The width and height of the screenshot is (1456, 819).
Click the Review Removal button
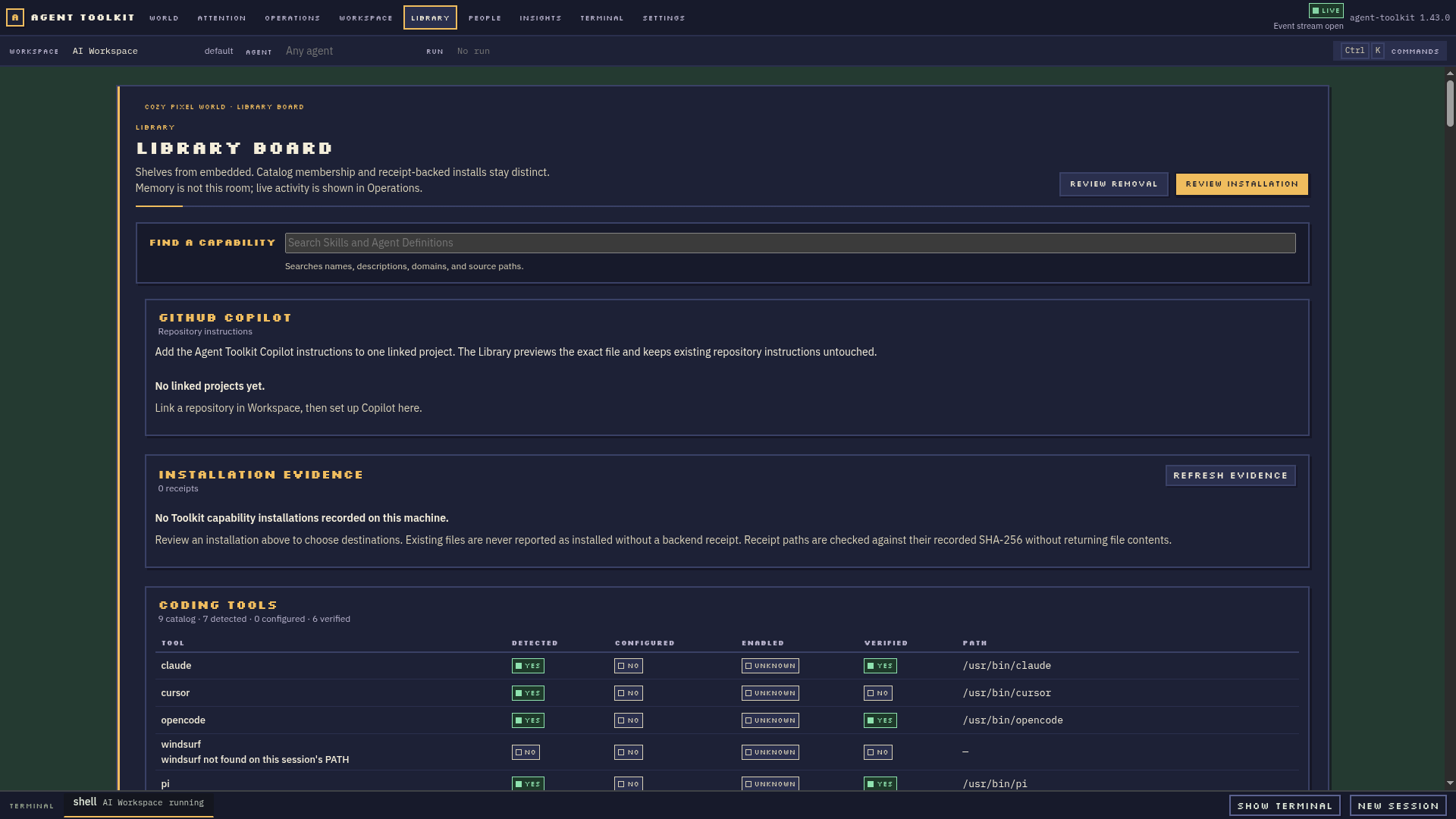click(x=1113, y=184)
